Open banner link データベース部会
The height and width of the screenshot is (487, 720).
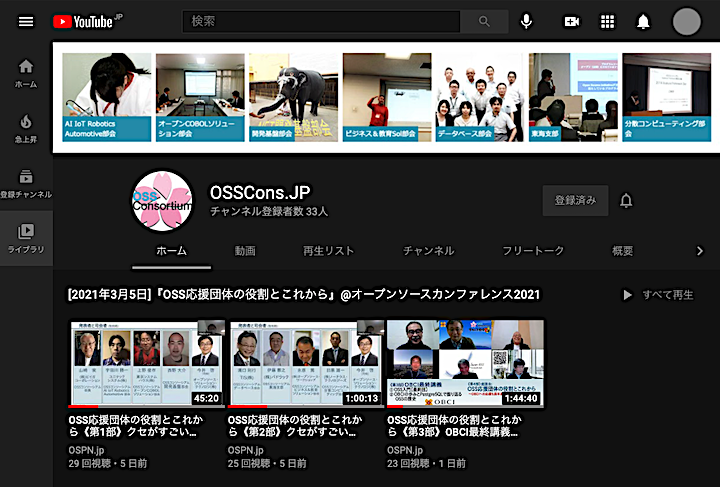tap(480, 97)
